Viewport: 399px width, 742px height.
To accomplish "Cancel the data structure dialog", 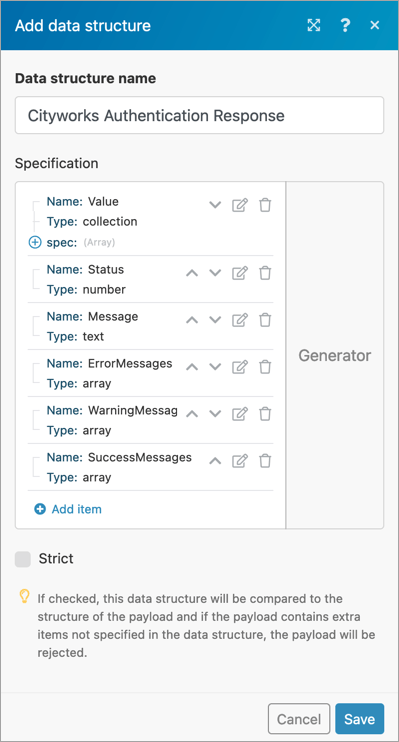I will click(299, 719).
